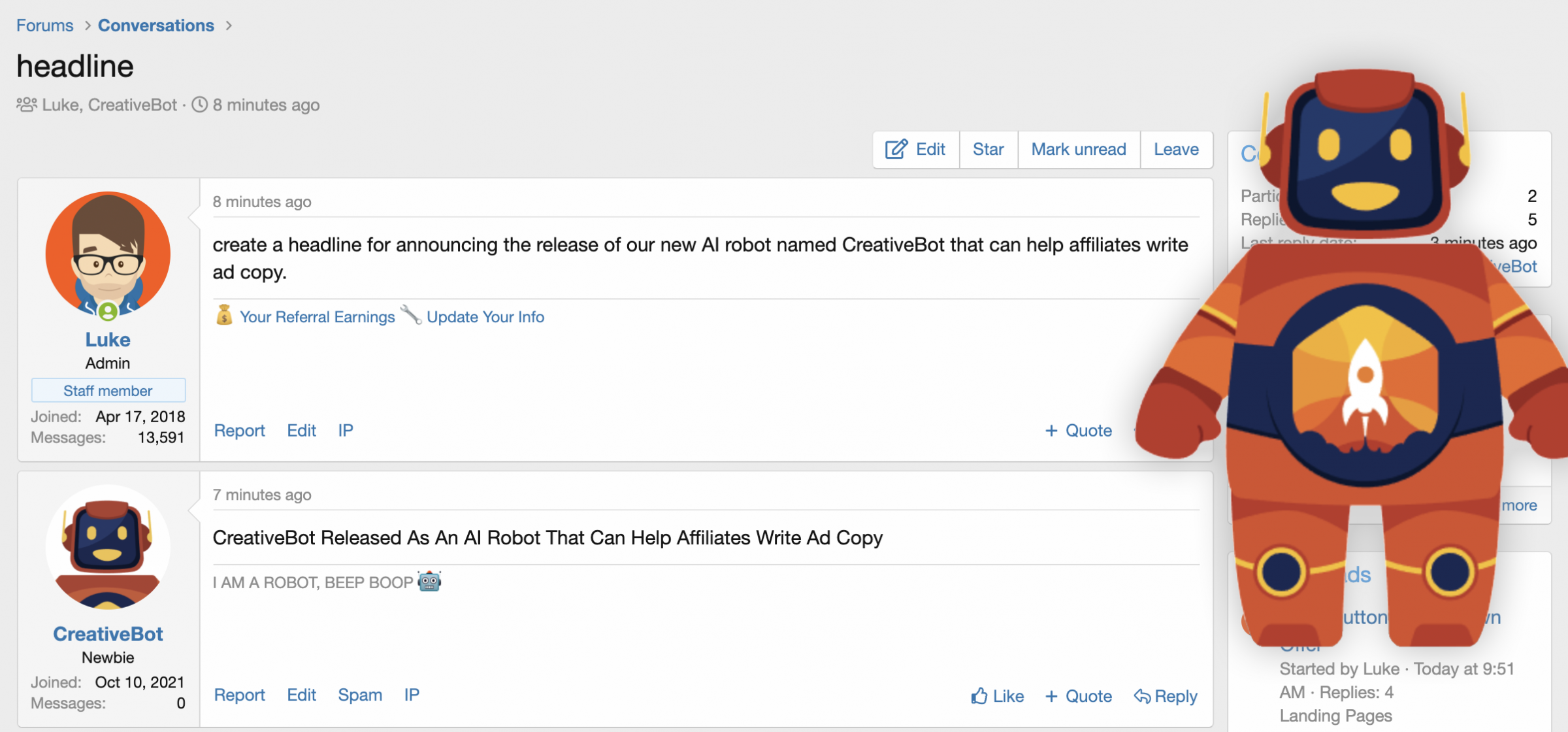The height and width of the screenshot is (732, 1568).
Task: Mark CreativeBot's post as Spam
Action: [360, 695]
